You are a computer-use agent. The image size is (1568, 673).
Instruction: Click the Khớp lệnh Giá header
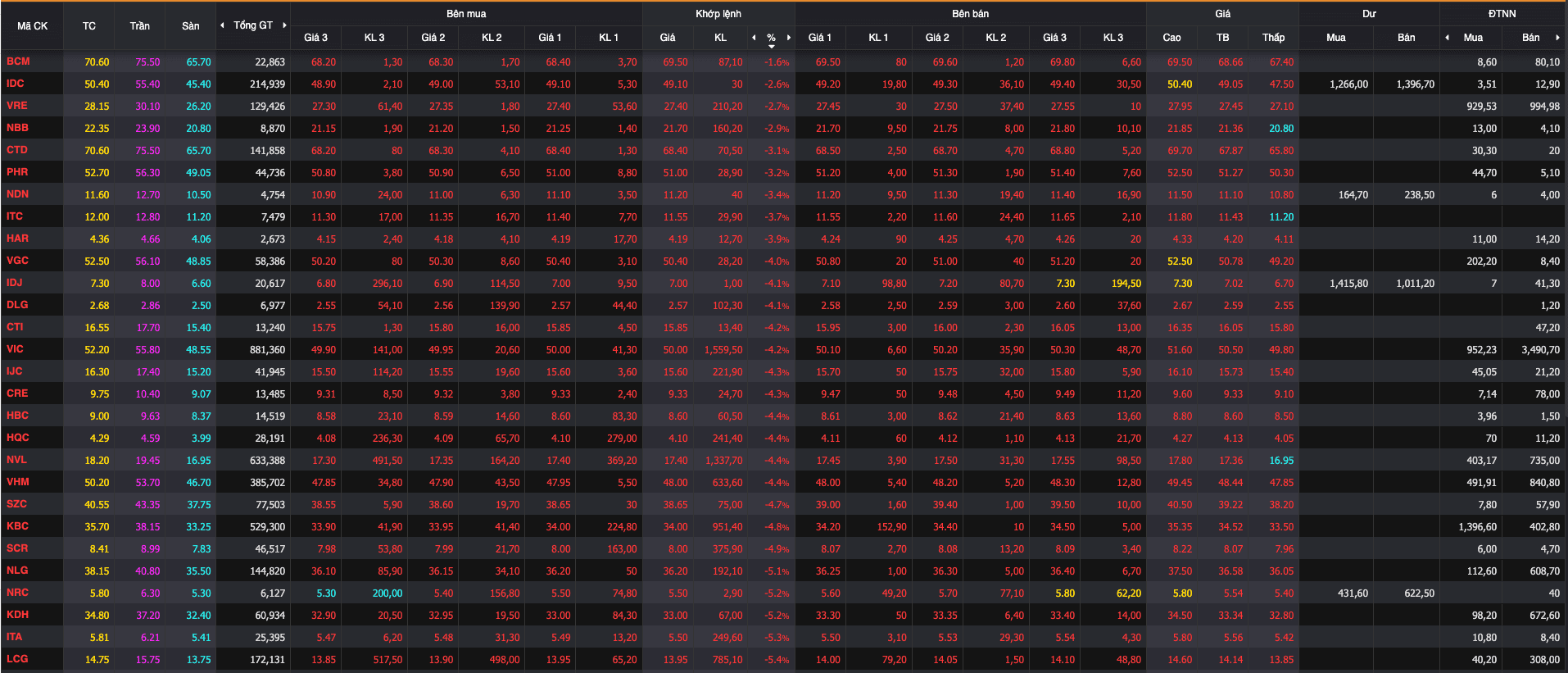pyautogui.click(x=668, y=38)
